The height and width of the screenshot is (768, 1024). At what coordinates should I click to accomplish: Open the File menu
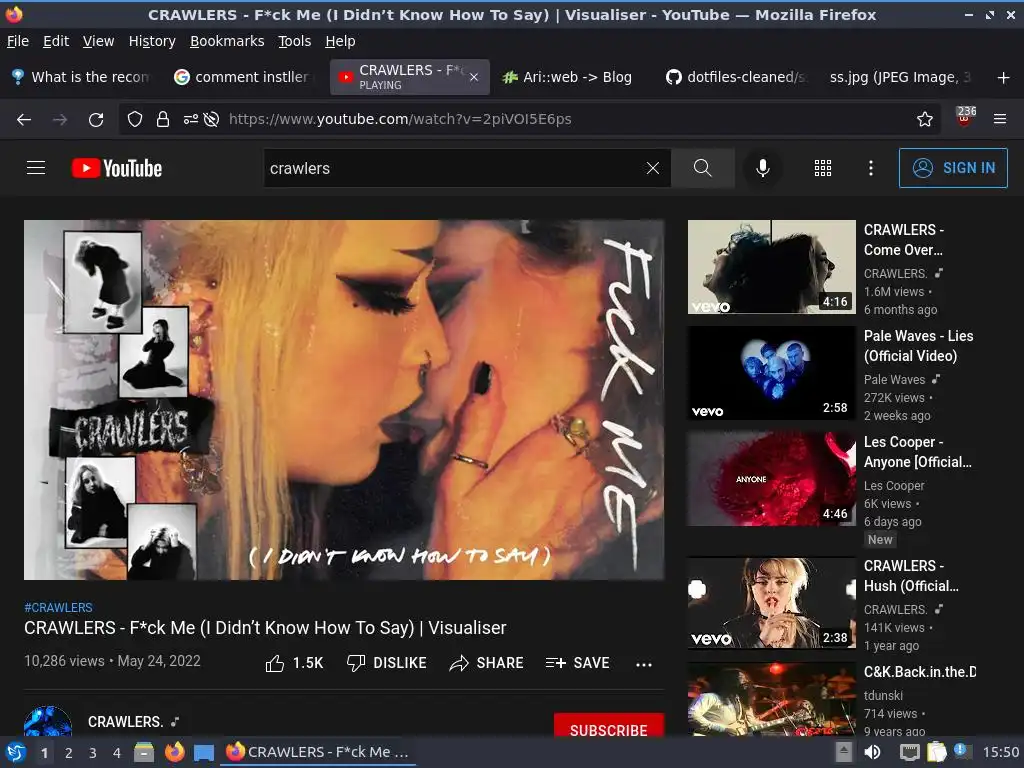coord(18,41)
